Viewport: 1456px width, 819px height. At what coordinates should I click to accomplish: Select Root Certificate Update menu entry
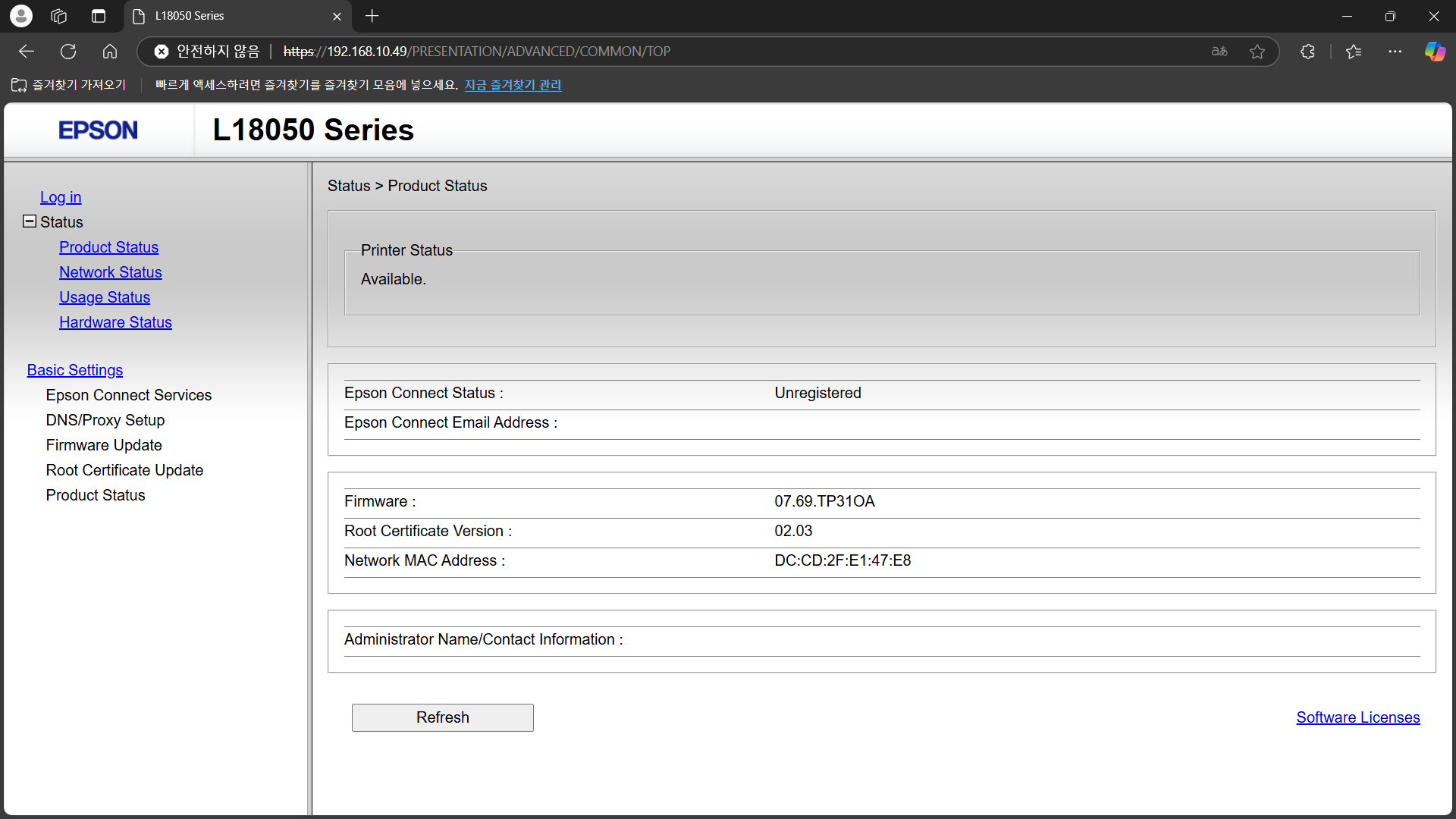[x=125, y=470]
